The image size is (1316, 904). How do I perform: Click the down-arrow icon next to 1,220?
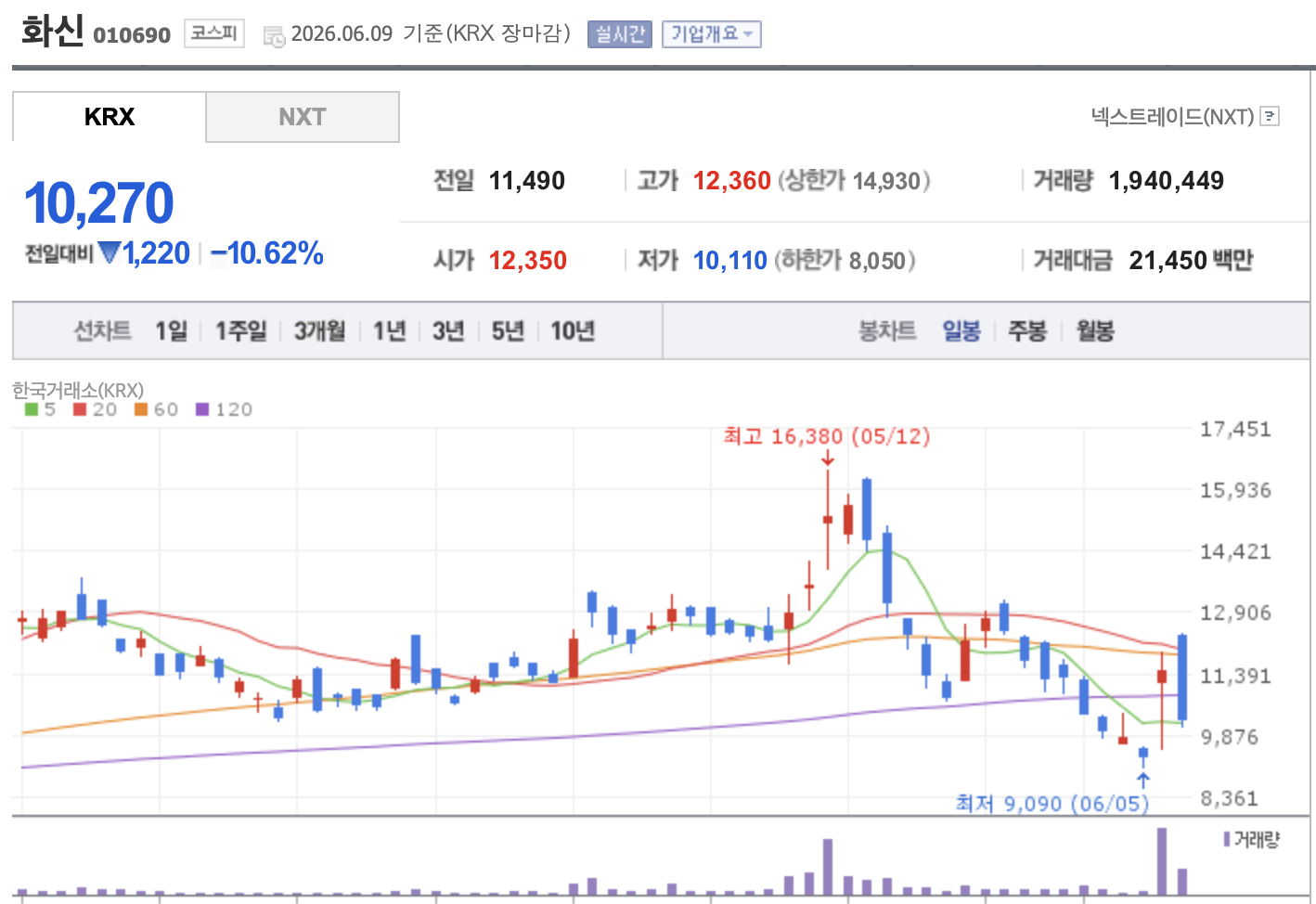(x=110, y=252)
